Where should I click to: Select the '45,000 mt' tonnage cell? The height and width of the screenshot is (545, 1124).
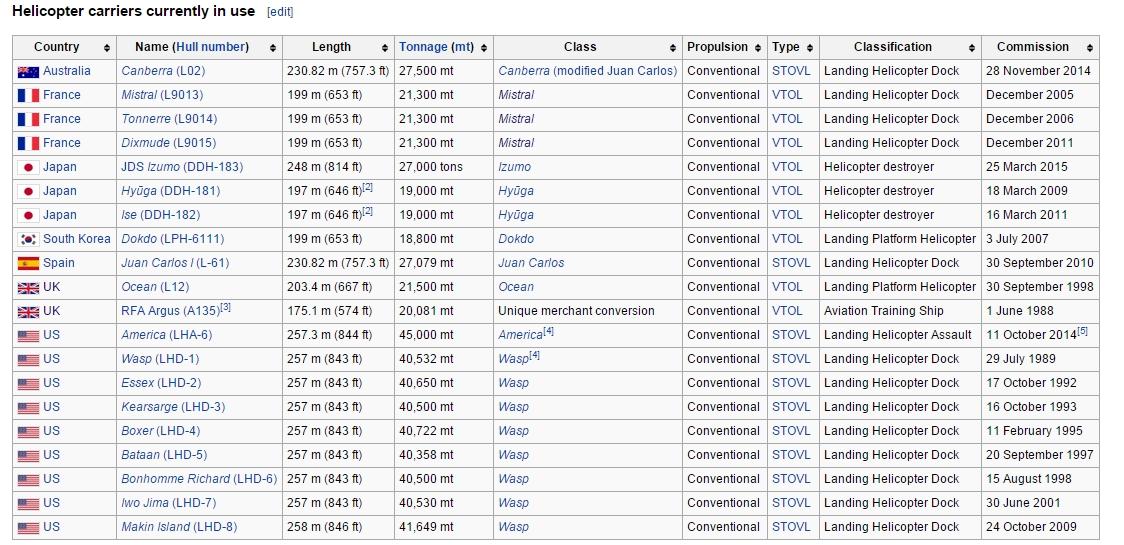(444, 335)
